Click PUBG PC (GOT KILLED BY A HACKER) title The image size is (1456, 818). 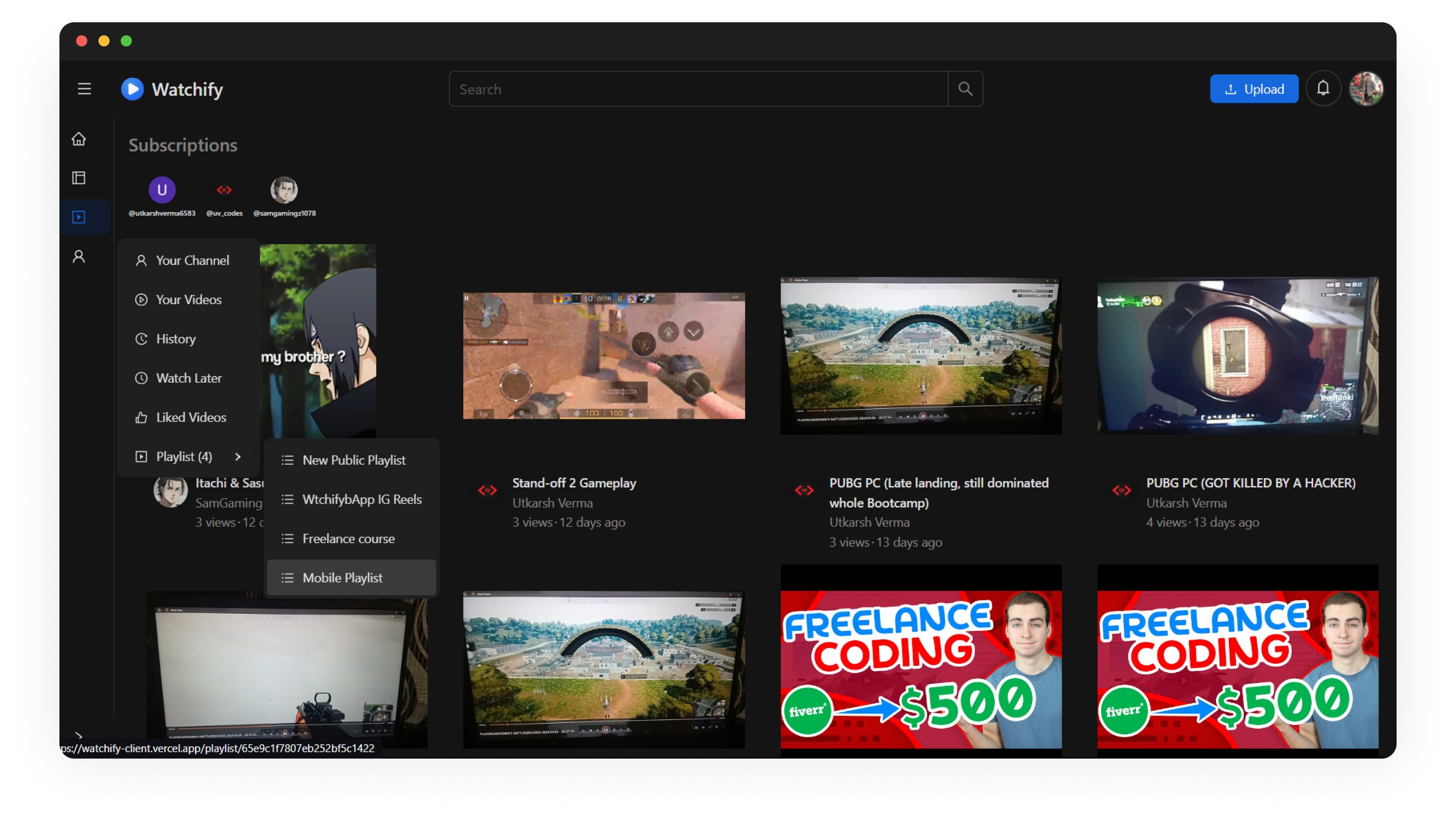click(1250, 483)
